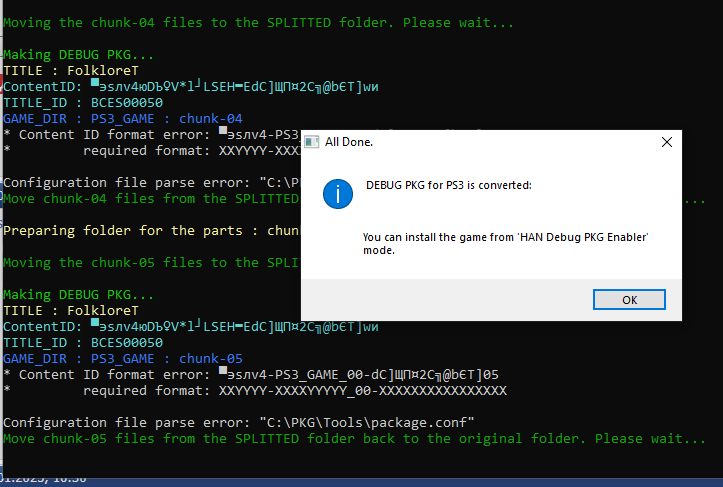
Task: Click the blue information icon in the dialog
Action: (338, 194)
